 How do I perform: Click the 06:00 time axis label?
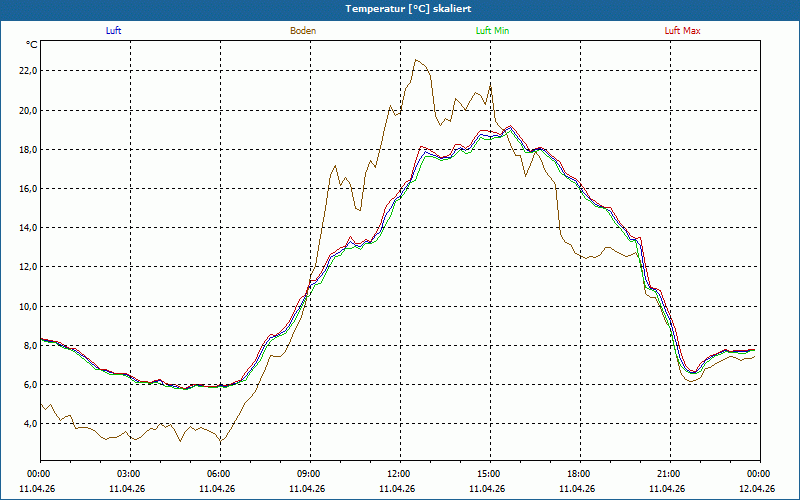(x=220, y=474)
